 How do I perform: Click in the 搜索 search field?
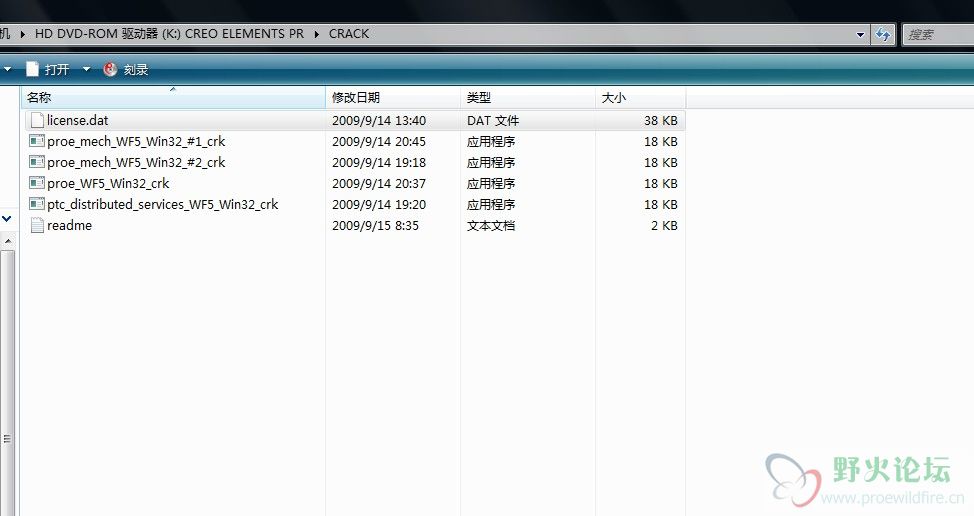938,35
